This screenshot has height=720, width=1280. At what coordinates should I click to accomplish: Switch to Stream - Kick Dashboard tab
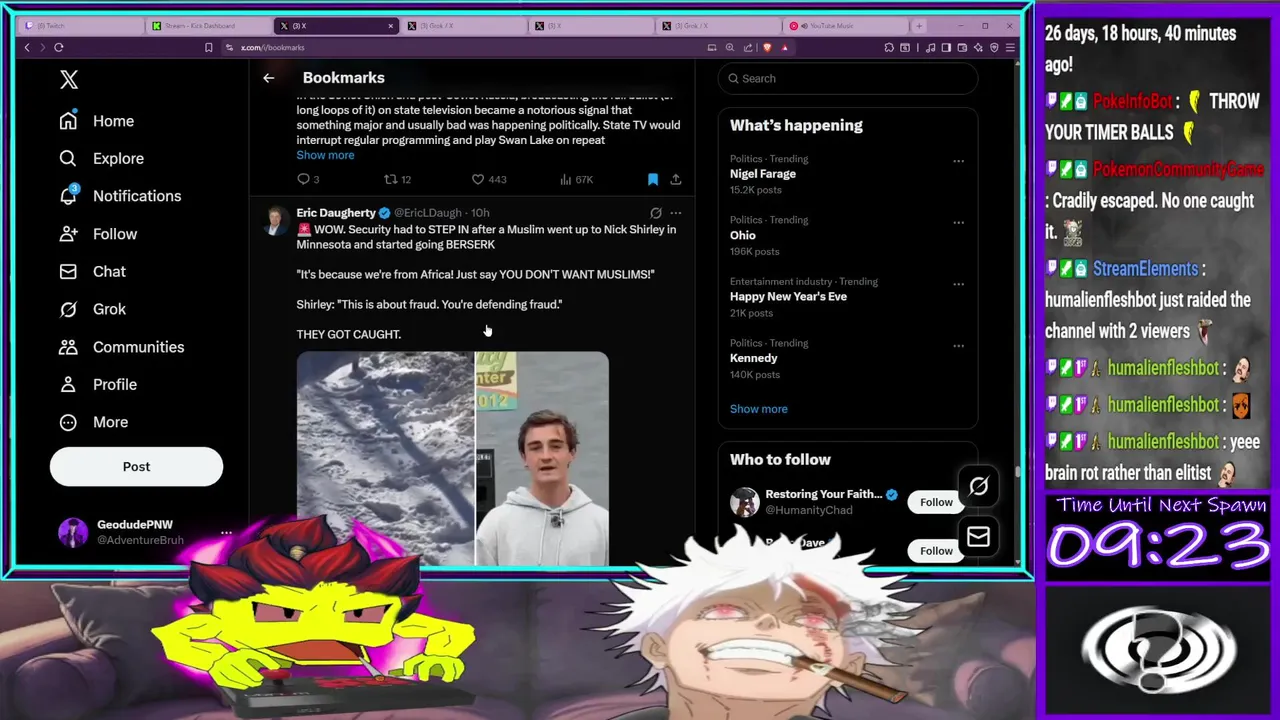(207, 25)
